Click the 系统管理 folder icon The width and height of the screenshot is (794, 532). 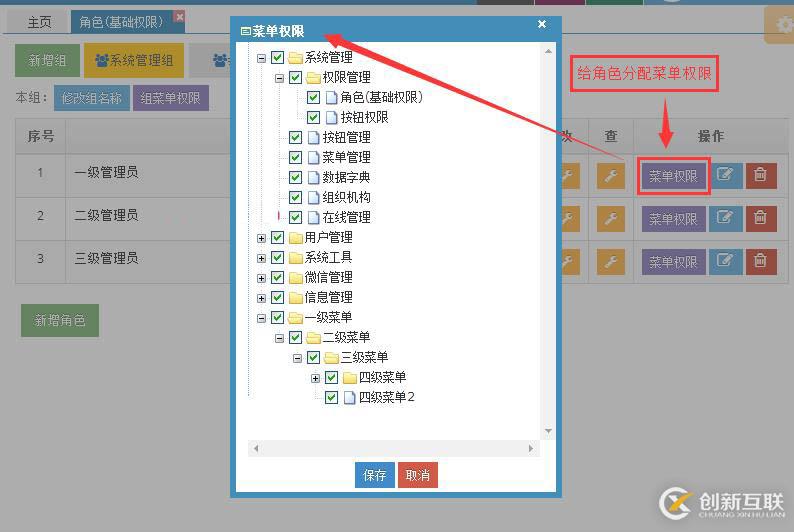pyautogui.click(x=295, y=58)
